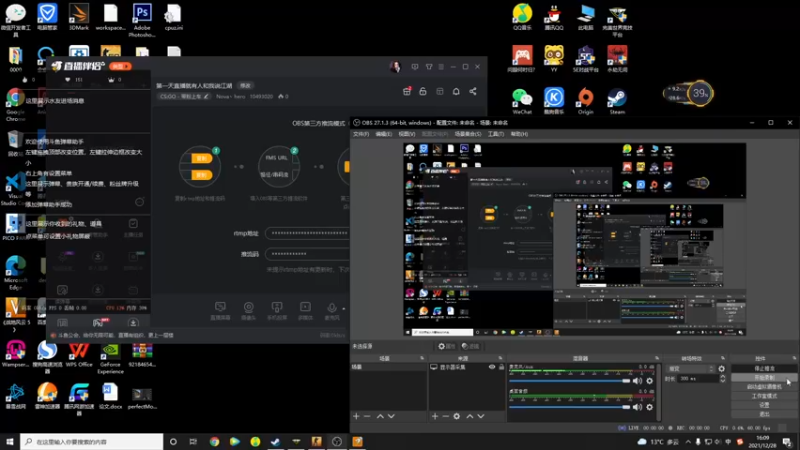
Task: Add the 多媒体 media source in 直播伴侣
Action: click(305, 310)
